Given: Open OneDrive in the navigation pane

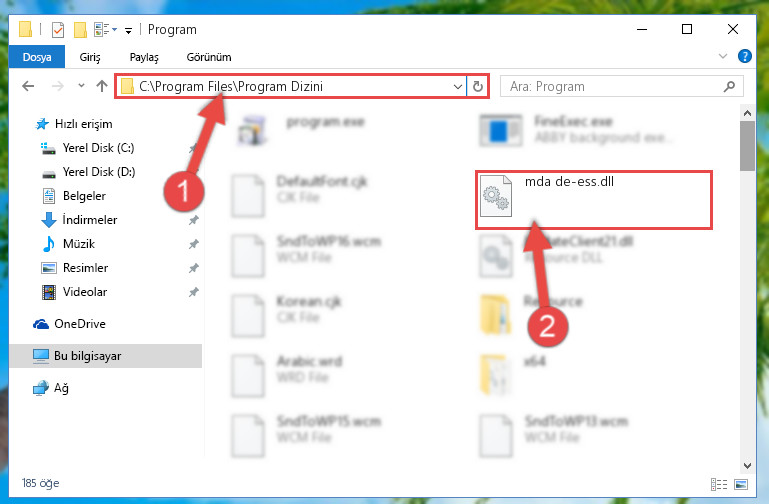Looking at the screenshot, I should pos(79,324).
